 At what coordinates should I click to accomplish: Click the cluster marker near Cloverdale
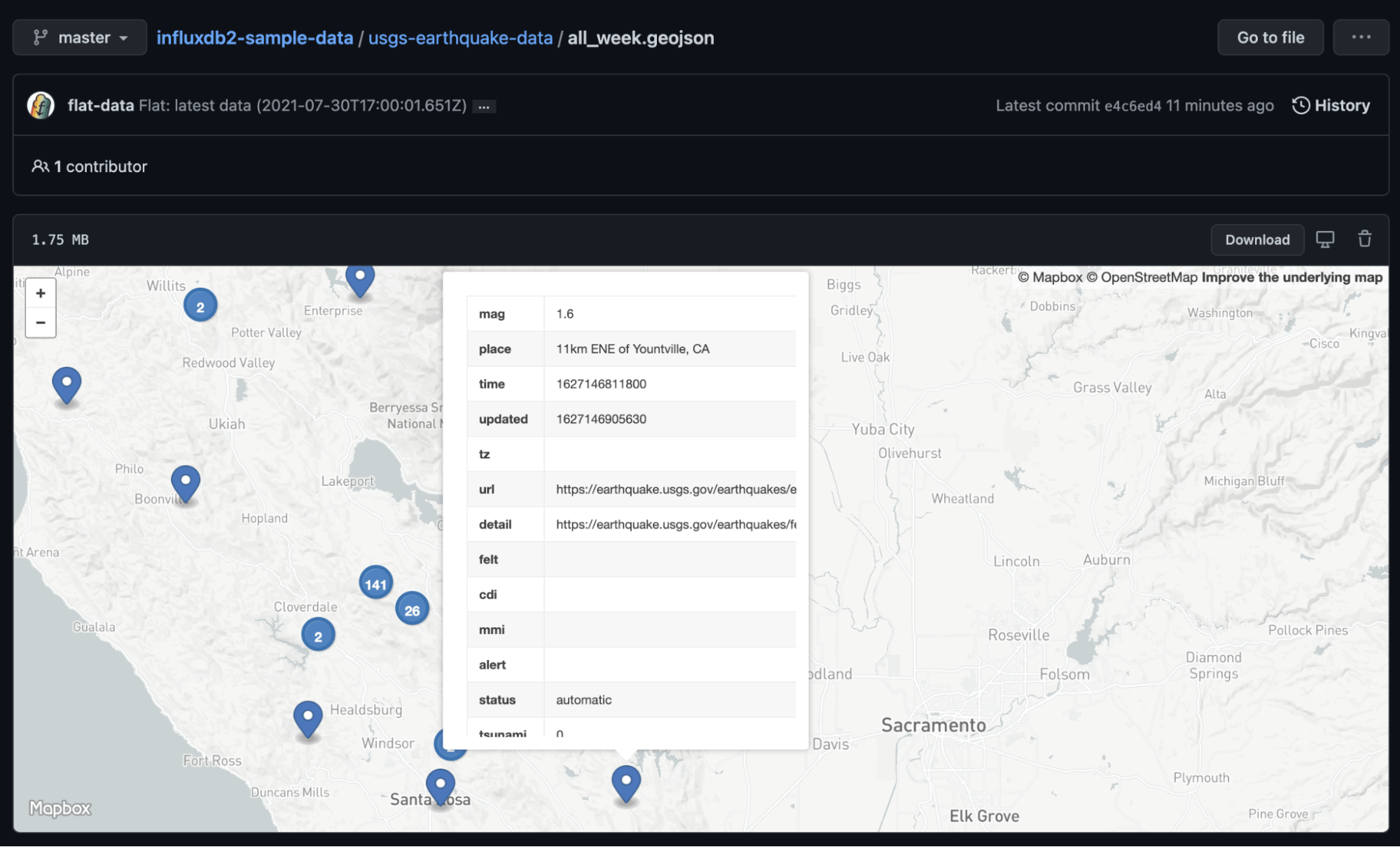[318, 634]
